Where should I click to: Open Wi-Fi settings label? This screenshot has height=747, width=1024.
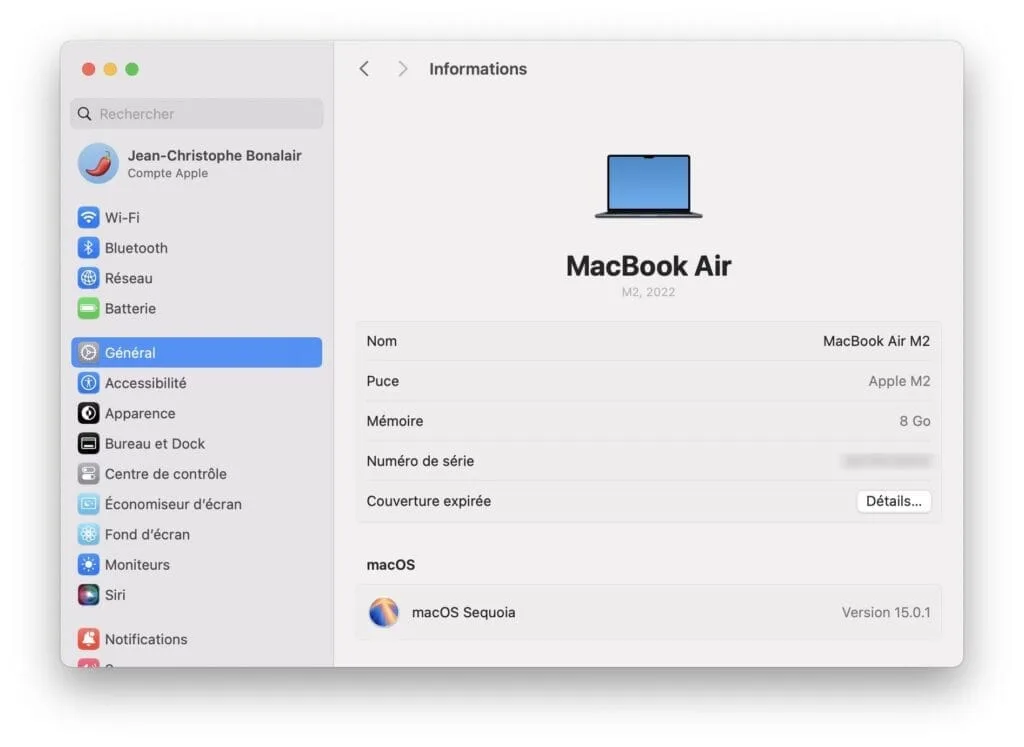[122, 217]
